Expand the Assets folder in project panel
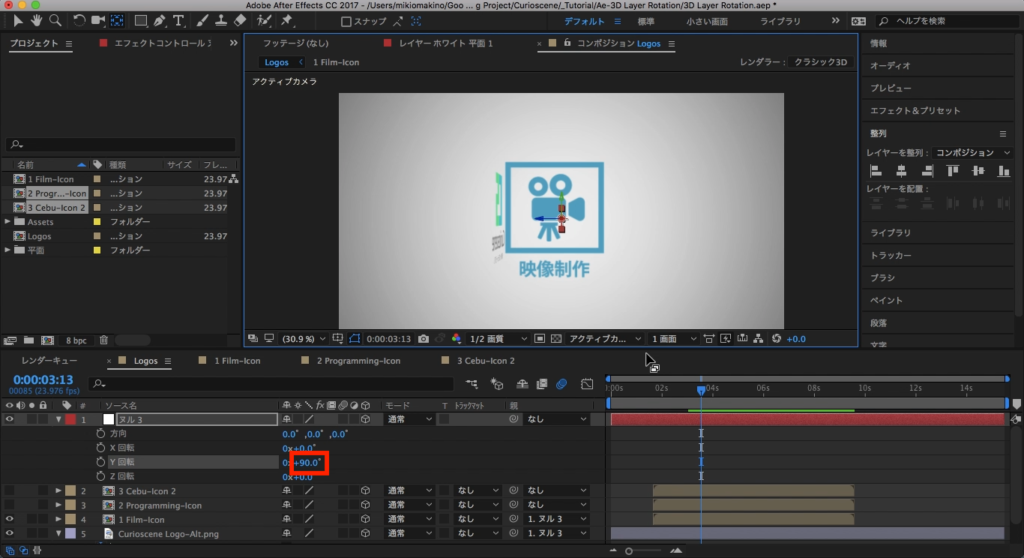The image size is (1024, 558). [x=8, y=221]
